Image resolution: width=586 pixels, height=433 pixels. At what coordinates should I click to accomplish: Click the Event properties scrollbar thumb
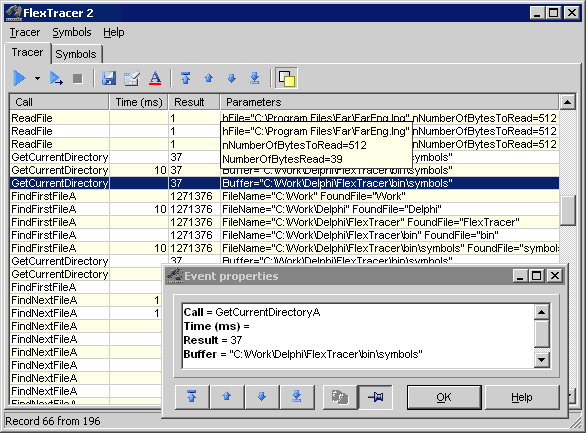[x=542, y=334]
